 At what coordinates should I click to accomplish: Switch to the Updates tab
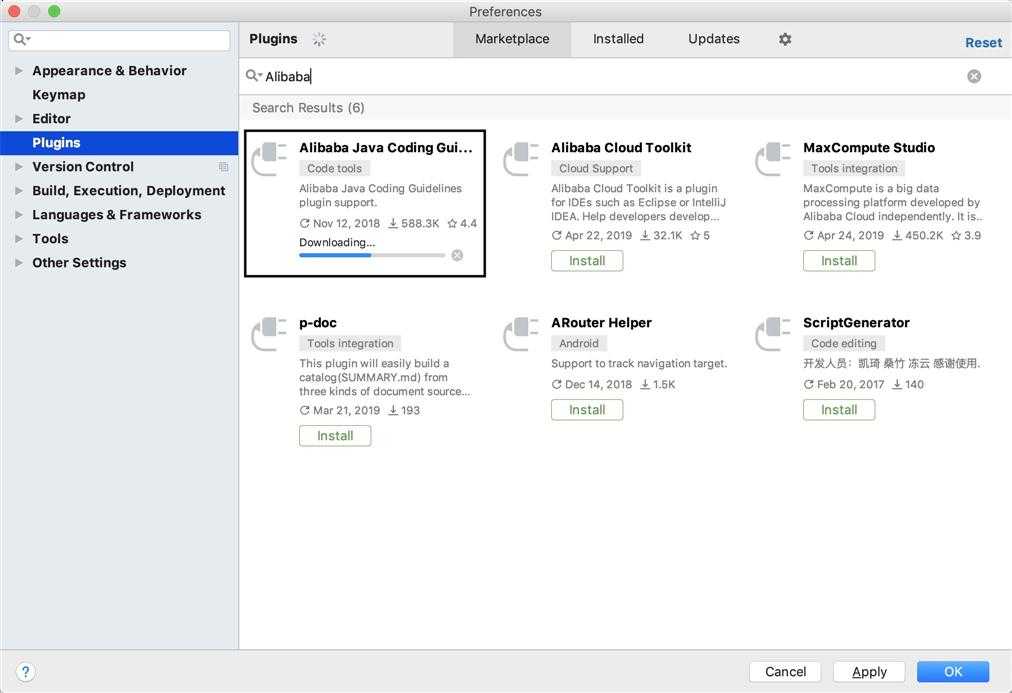(714, 39)
